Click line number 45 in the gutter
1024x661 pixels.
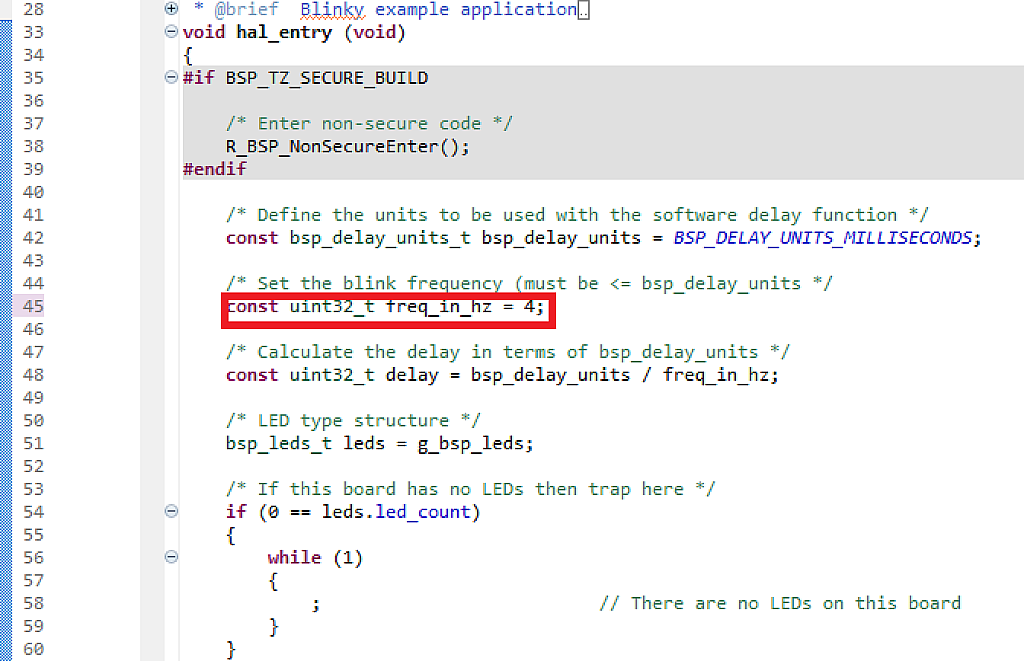point(33,306)
